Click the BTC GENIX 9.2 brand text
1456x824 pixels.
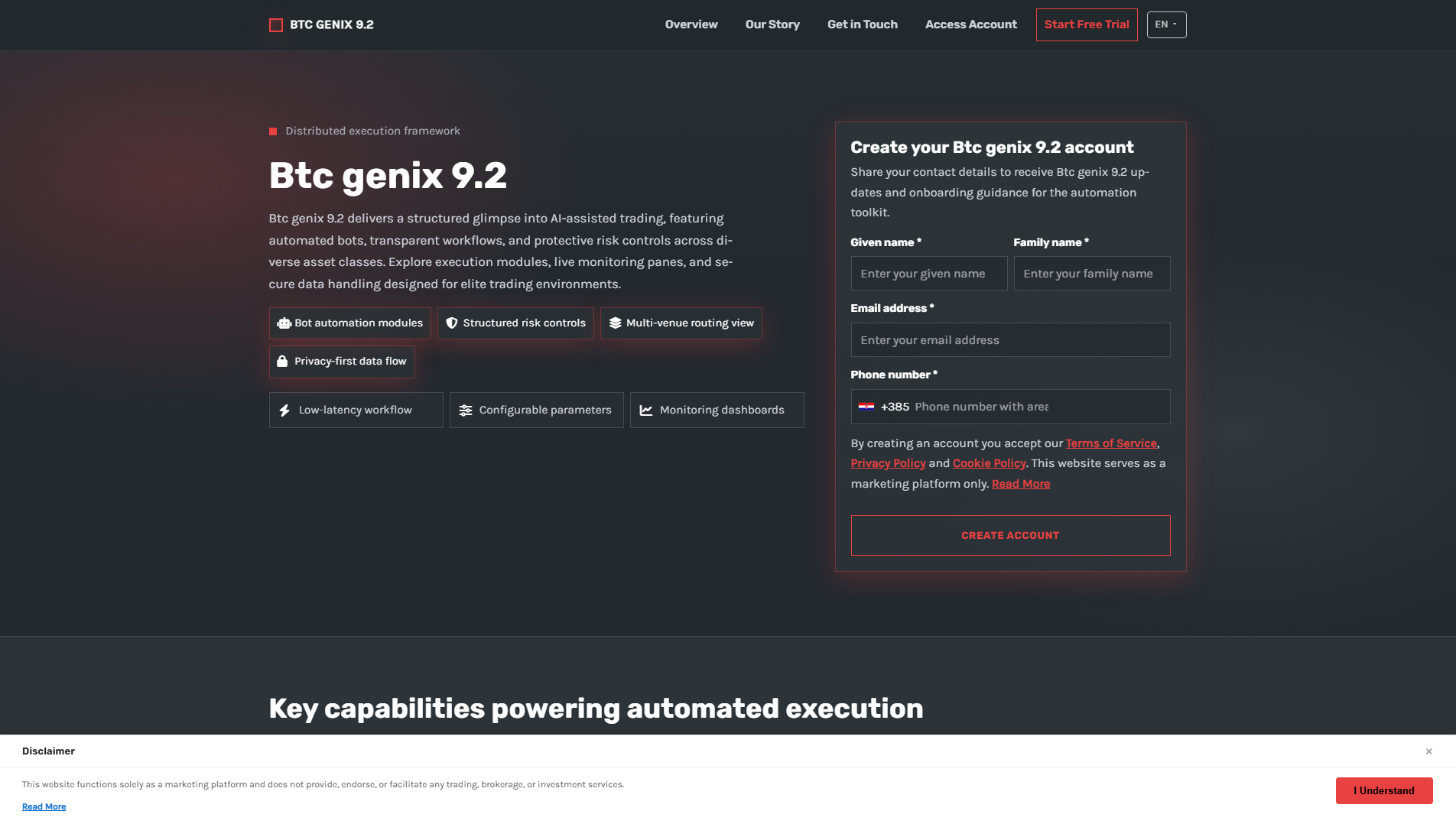[x=332, y=24]
